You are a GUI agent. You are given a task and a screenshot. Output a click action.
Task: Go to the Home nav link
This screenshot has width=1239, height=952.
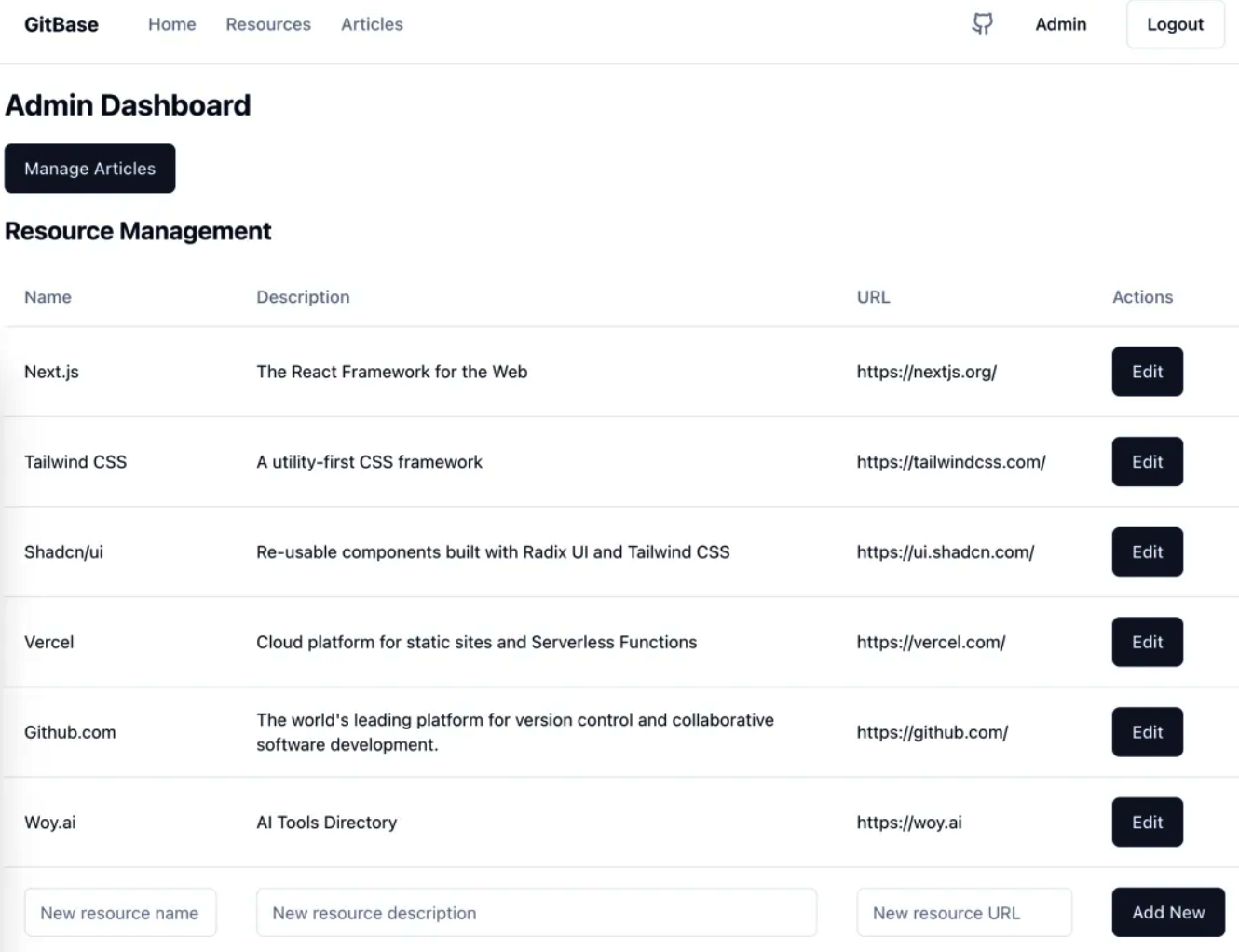tap(172, 24)
